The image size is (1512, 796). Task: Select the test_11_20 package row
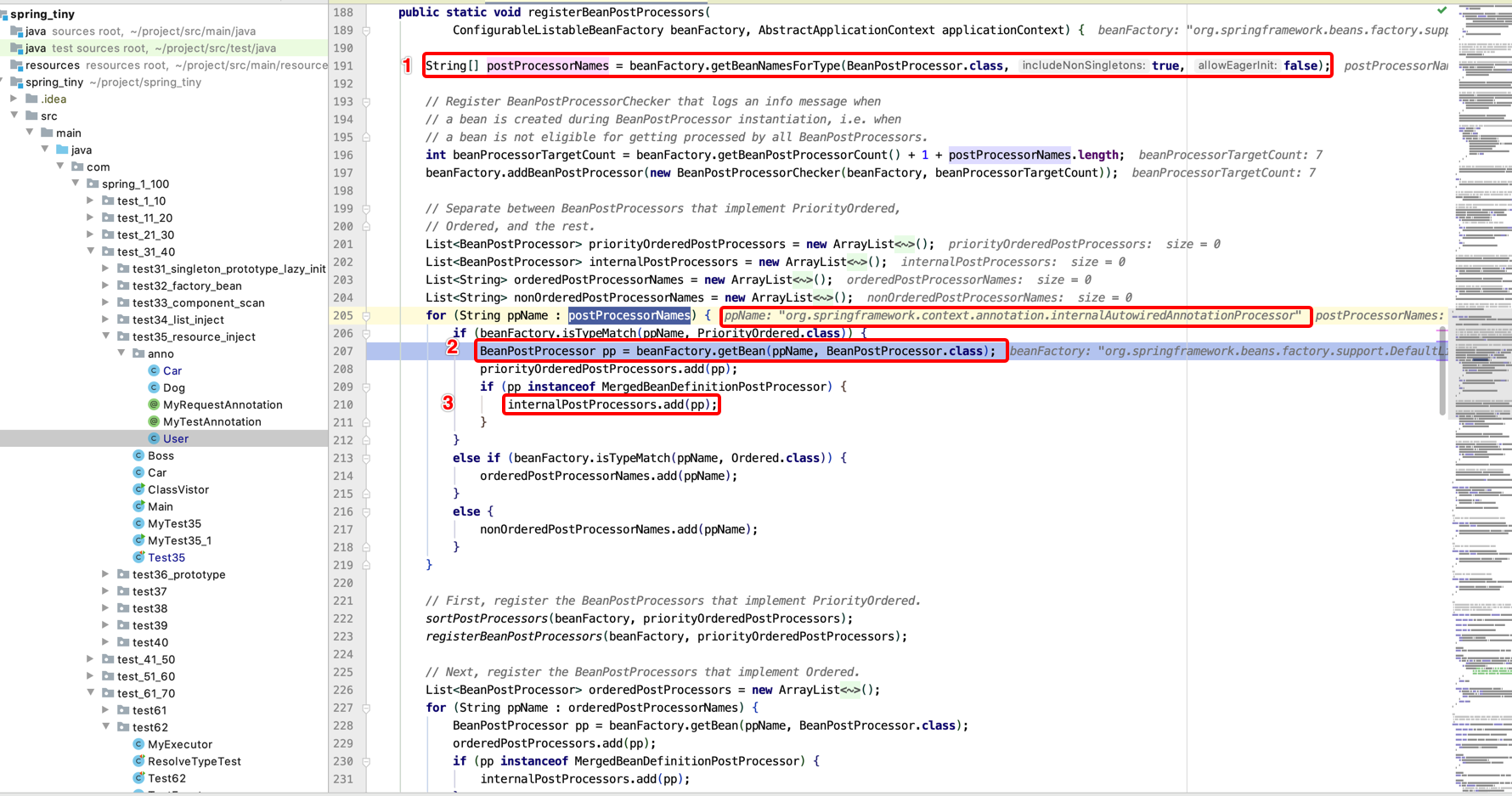pyautogui.click(x=164, y=217)
